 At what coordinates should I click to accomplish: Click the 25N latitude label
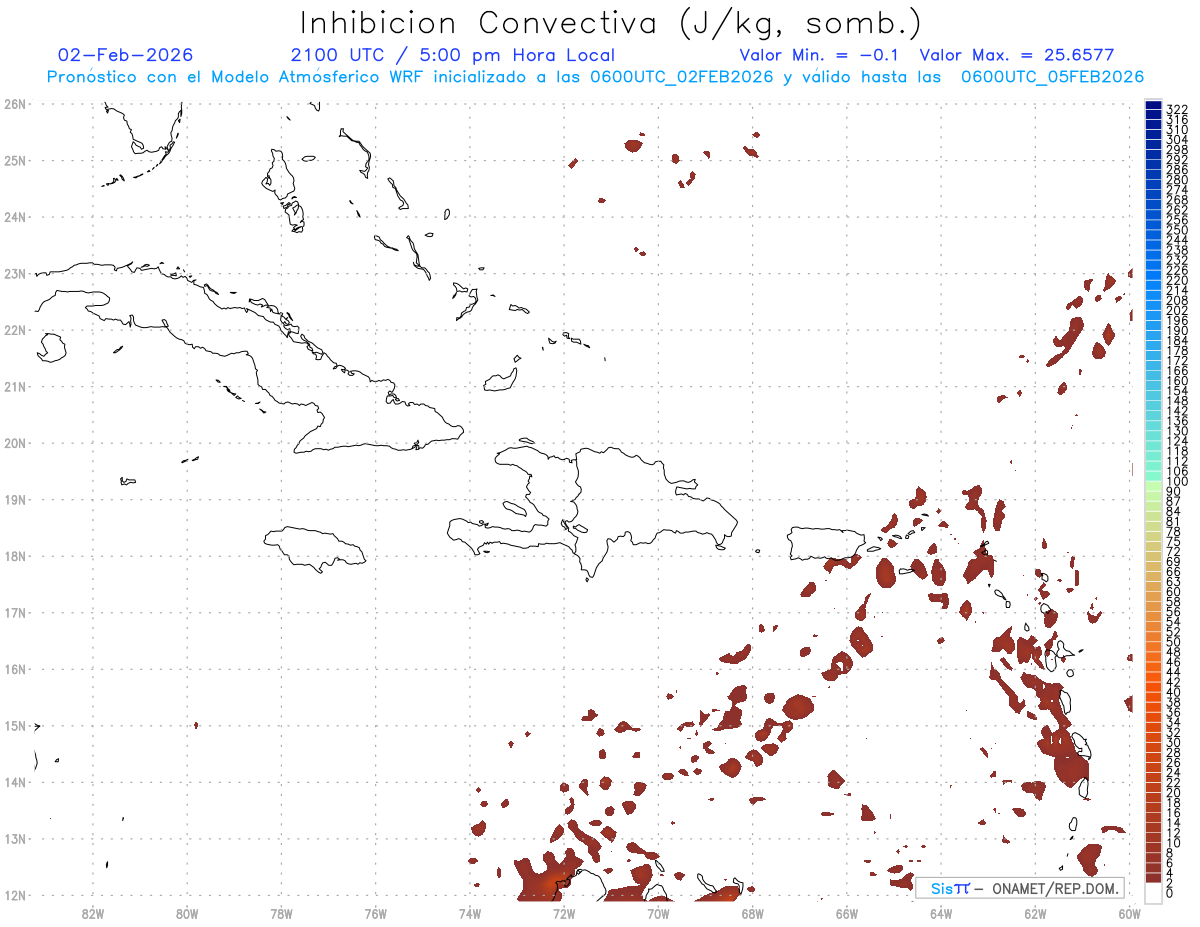point(15,160)
